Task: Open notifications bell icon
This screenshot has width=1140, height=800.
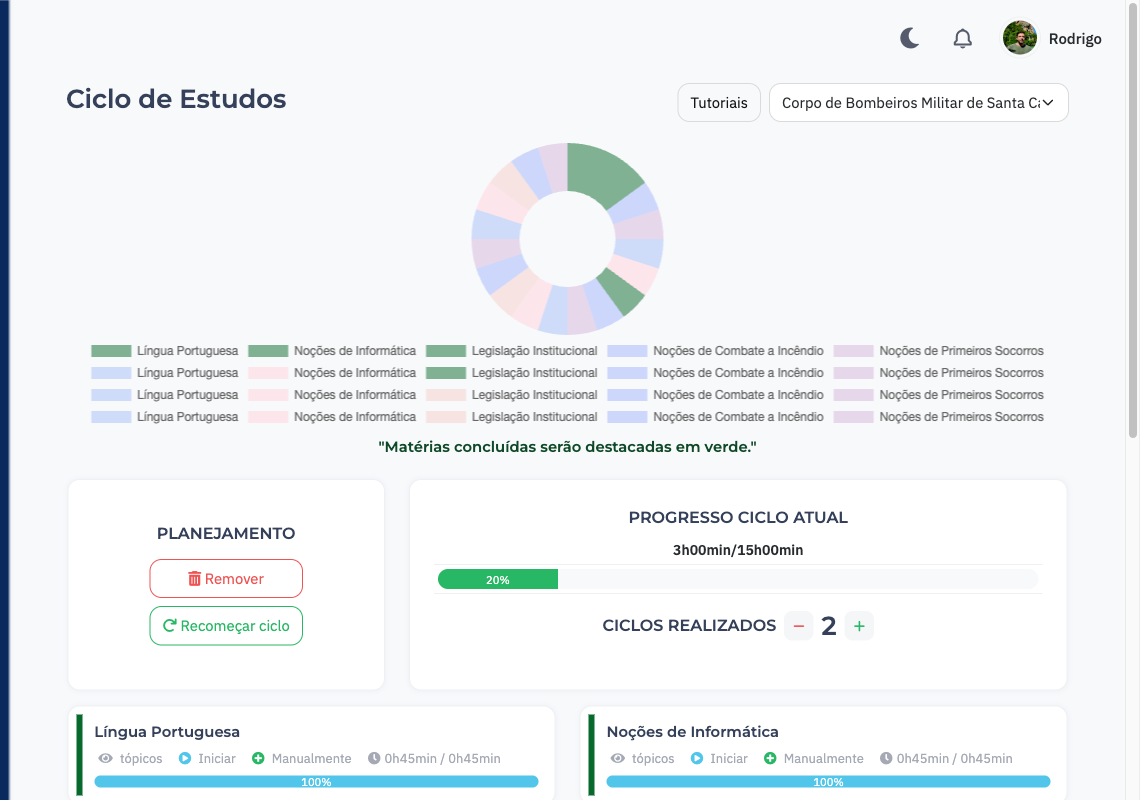Action: pyautogui.click(x=962, y=39)
